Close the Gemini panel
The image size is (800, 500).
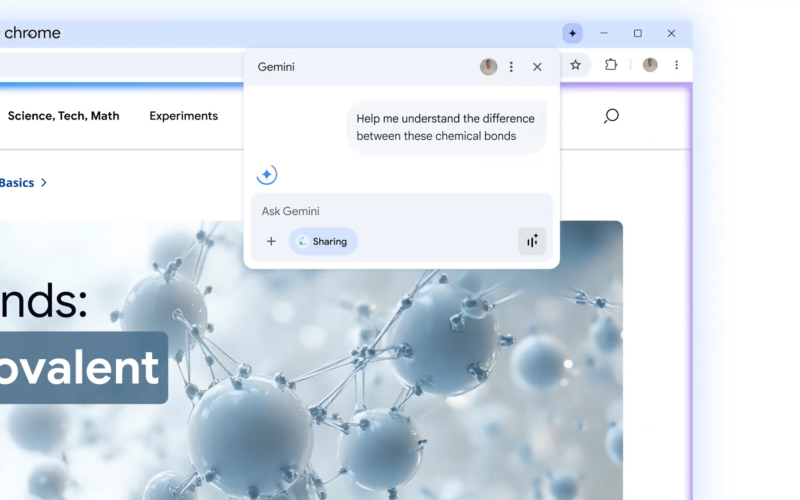537,67
